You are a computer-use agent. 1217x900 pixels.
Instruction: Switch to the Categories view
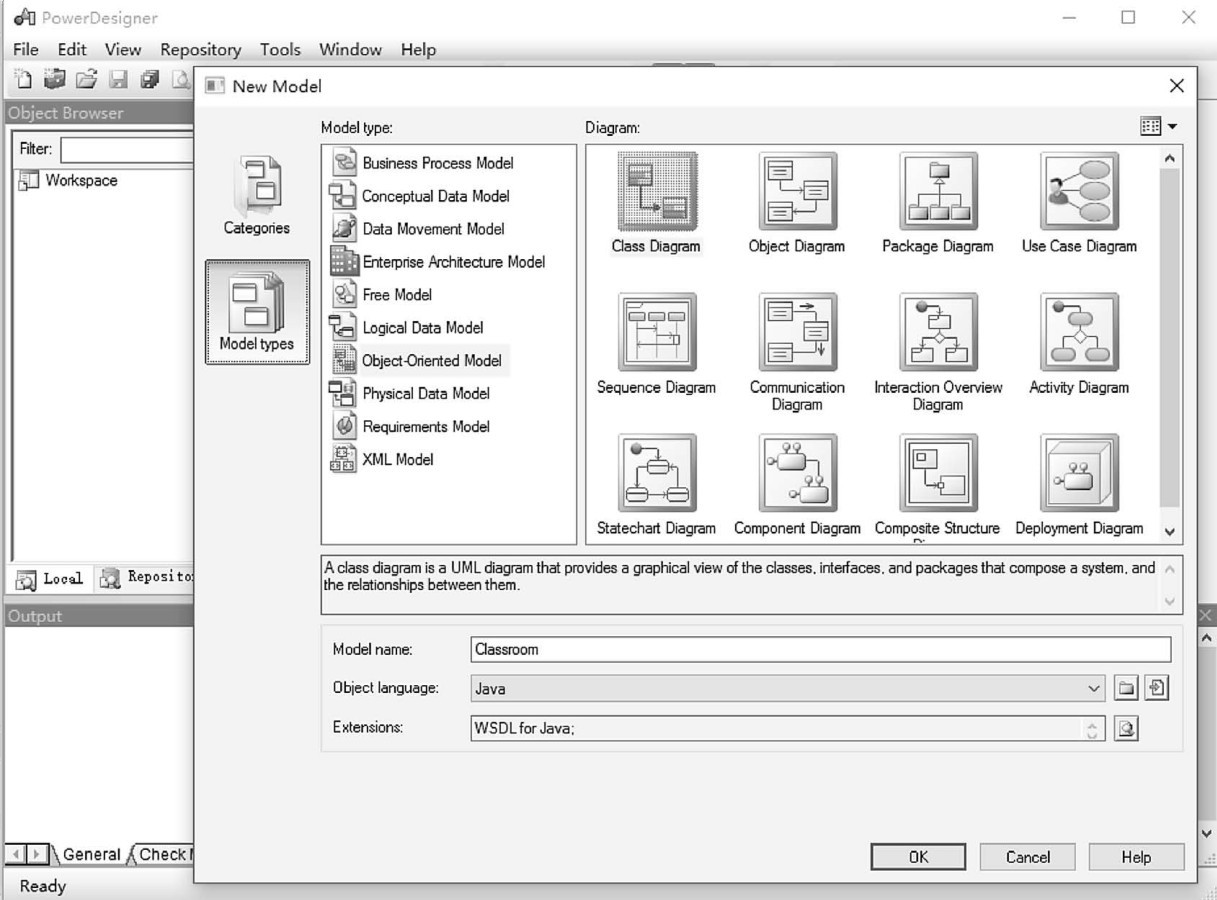(257, 196)
